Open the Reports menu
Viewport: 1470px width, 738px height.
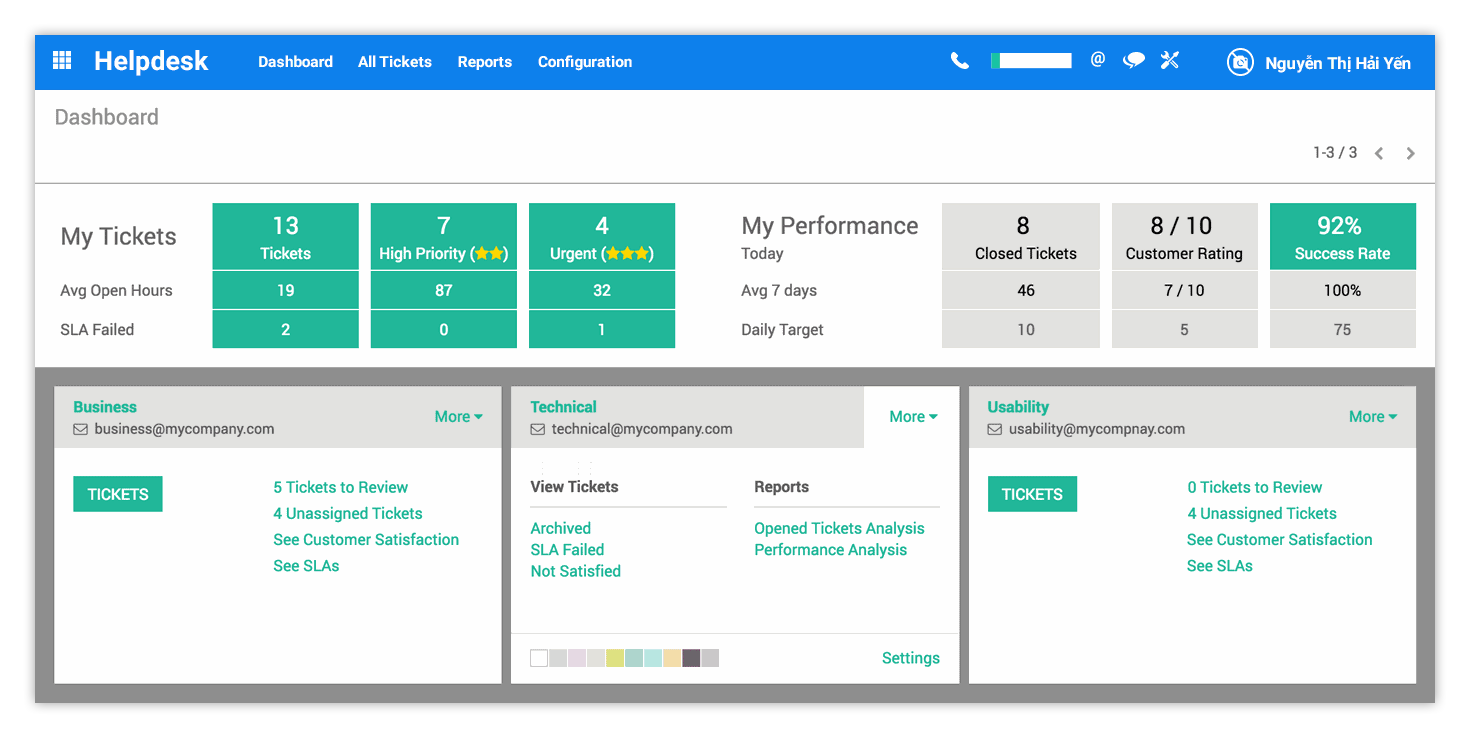pos(485,62)
